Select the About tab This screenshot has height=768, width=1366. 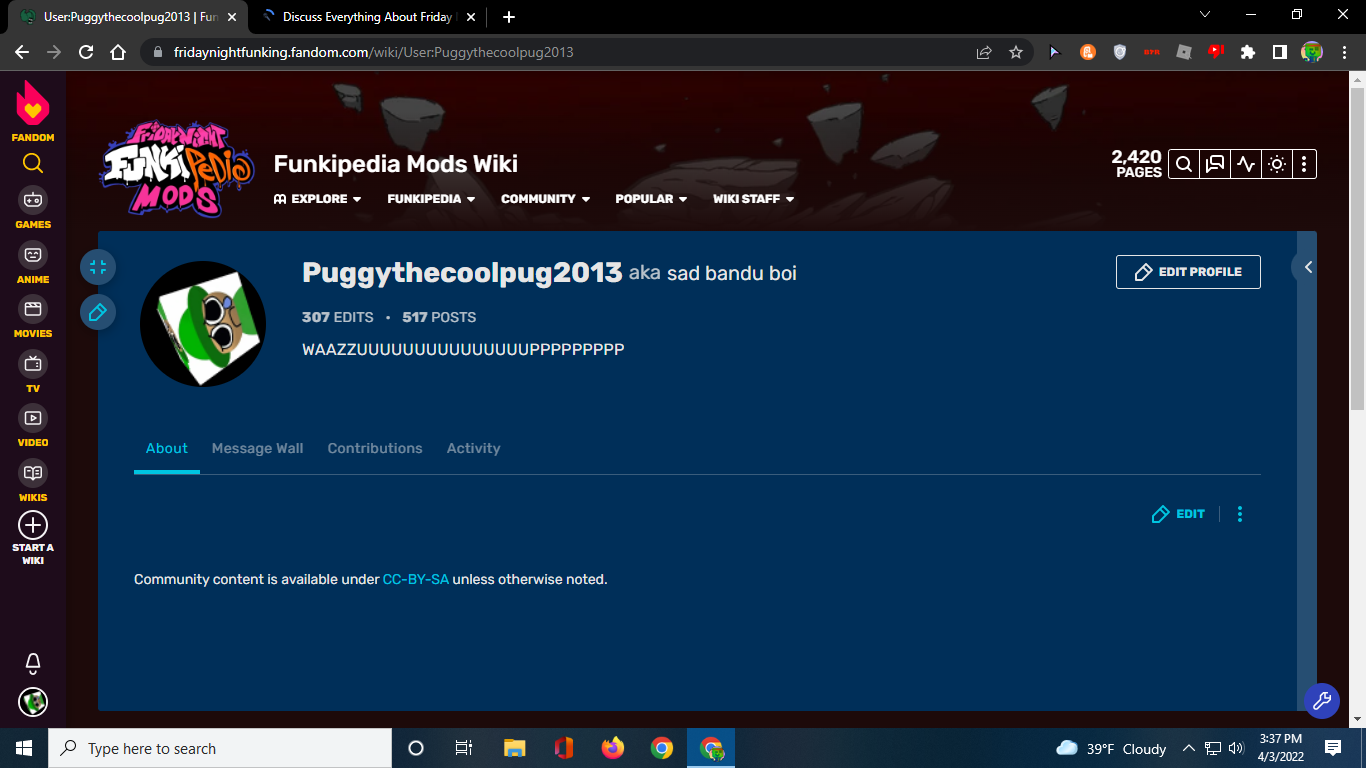pyautogui.click(x=167, y=448)
